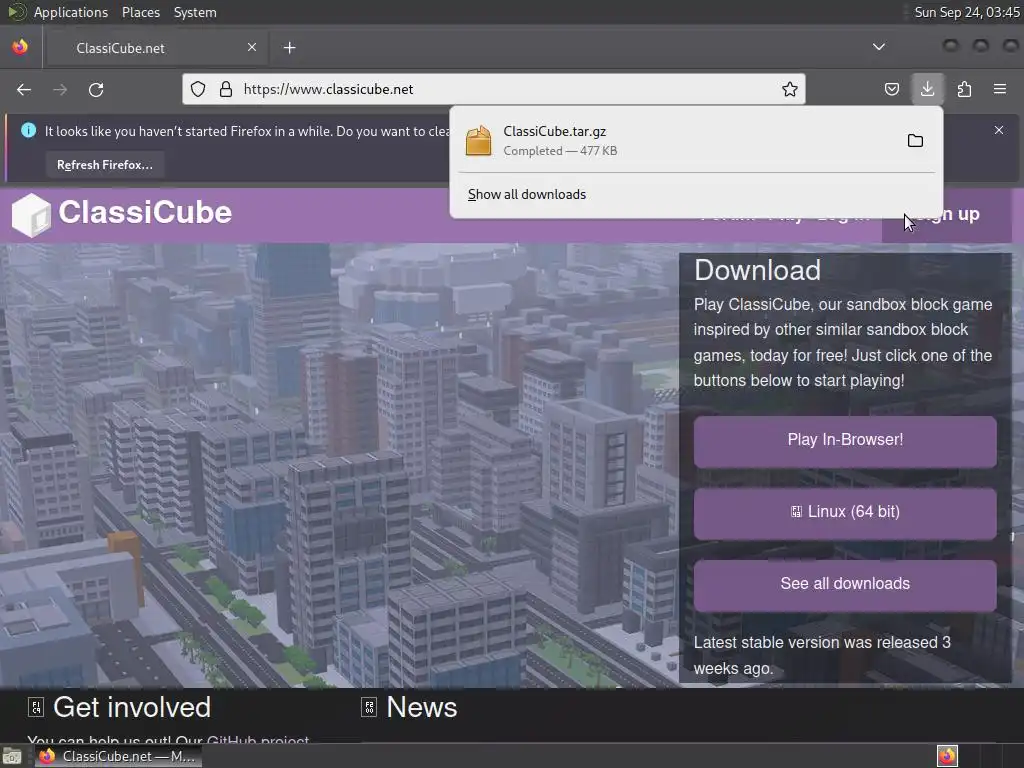Bookmark this page with the star icon
The width and height of the screenshot is (1024, 768).
[x=790, y=89]
